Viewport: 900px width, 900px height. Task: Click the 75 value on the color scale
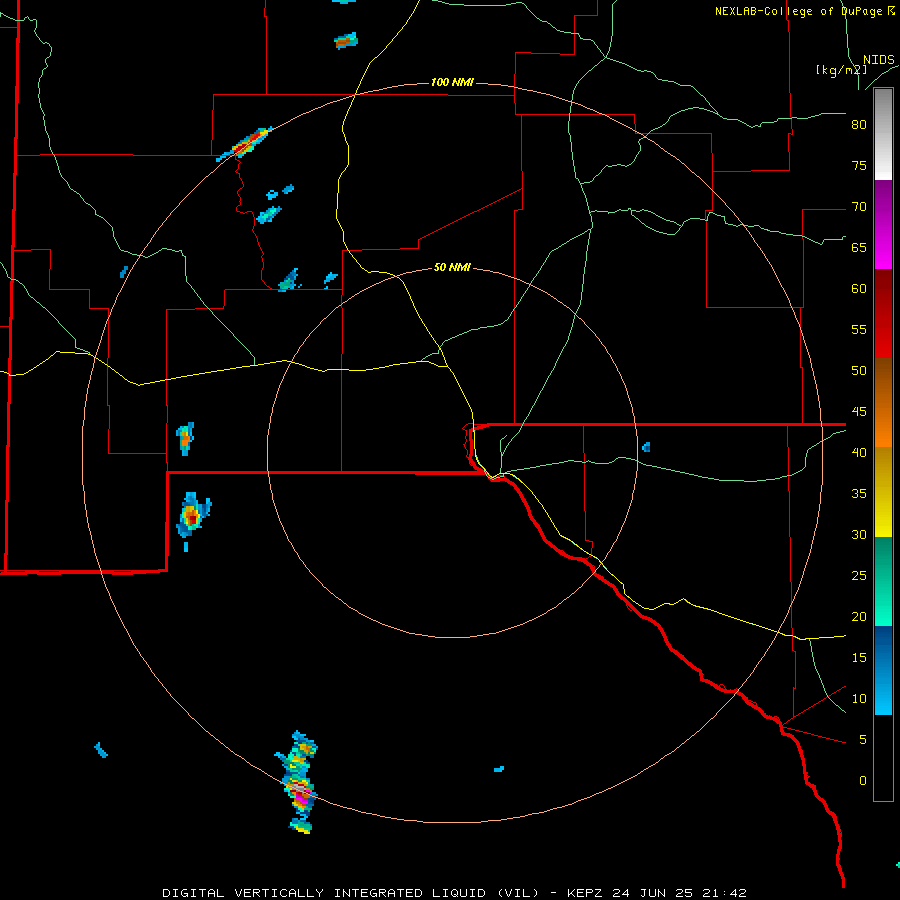(x=859, y=165)
